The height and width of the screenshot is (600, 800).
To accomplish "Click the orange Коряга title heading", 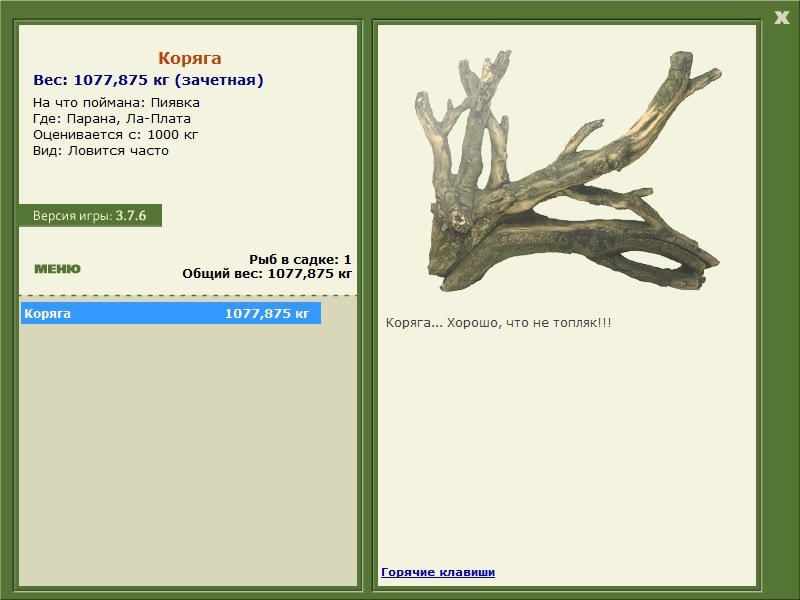I will pos(189,59).
